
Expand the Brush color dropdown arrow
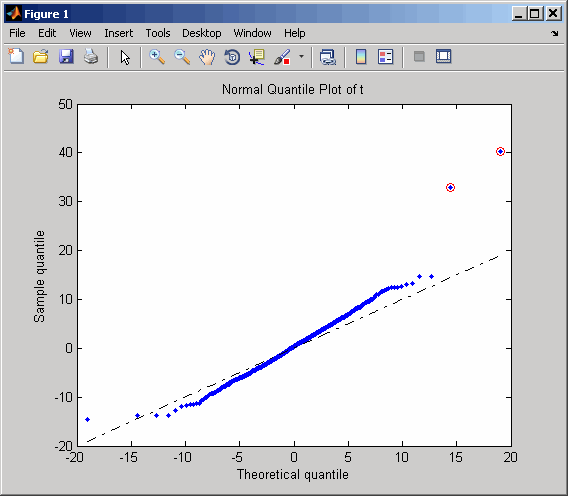tap(301, 57)
